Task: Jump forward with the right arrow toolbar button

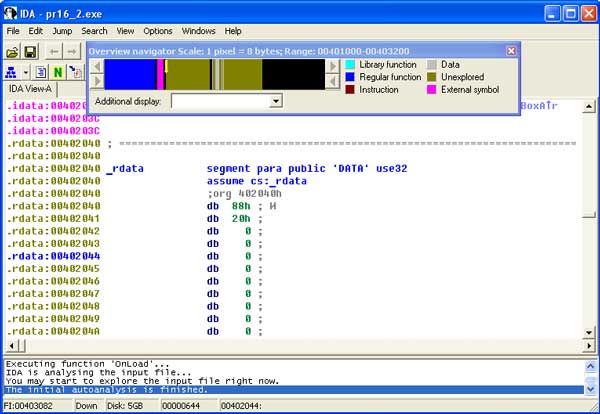Action: pos(72,52)
